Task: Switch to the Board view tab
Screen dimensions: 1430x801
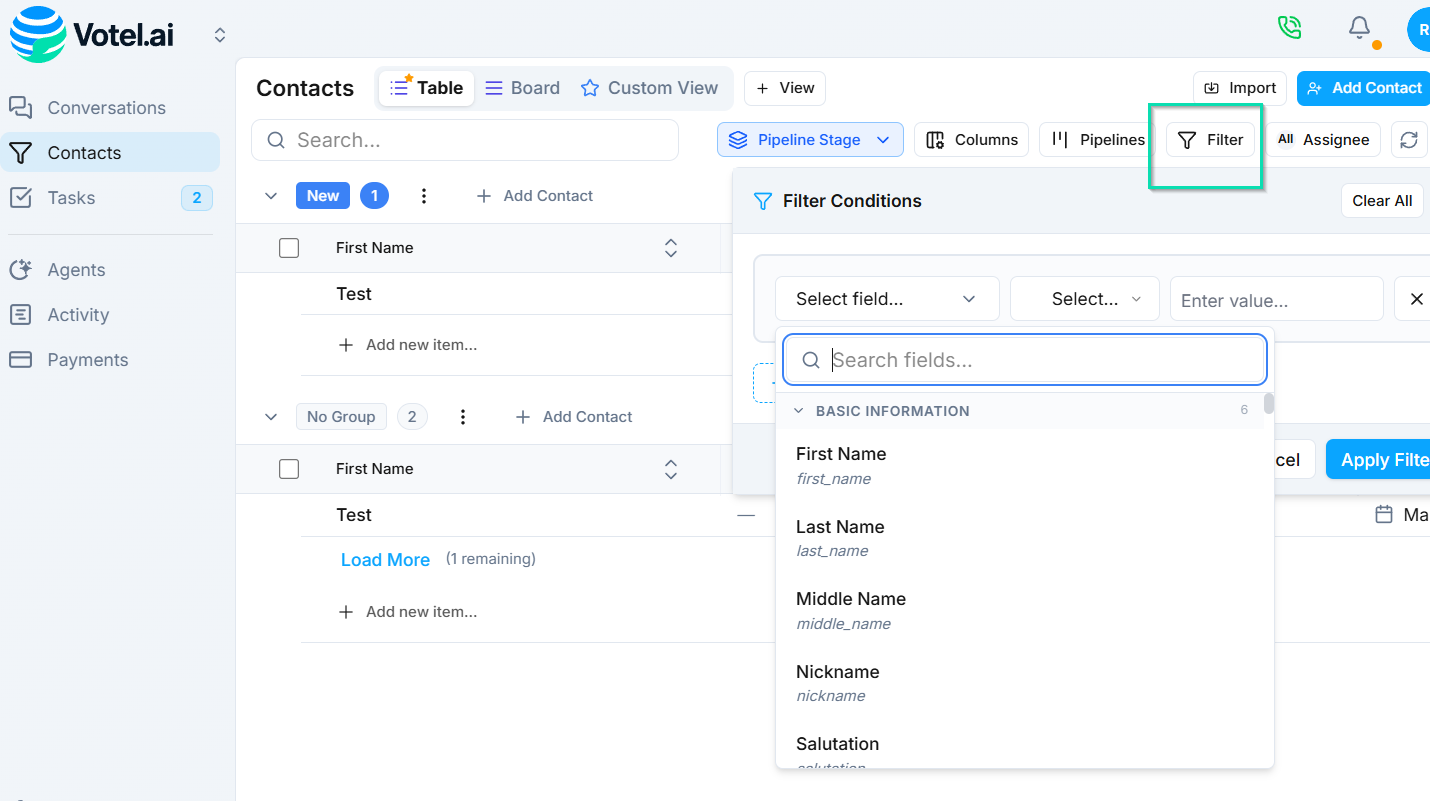Action: pos(521,87)
